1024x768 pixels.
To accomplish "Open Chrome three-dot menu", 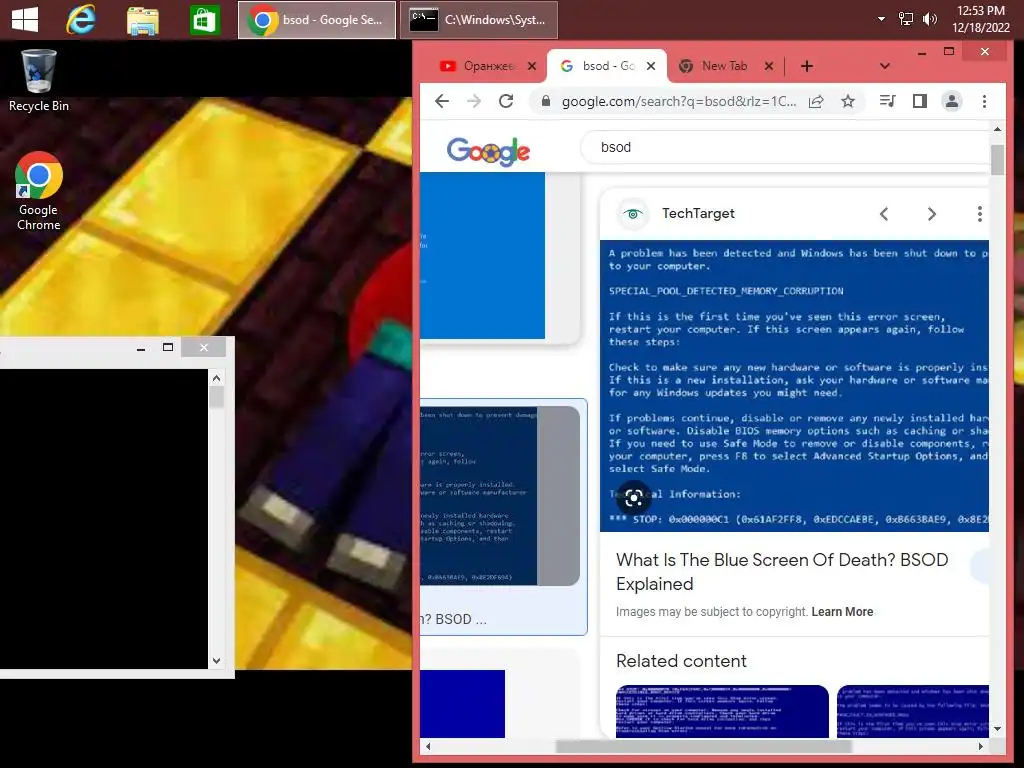I will pos(984,101).
